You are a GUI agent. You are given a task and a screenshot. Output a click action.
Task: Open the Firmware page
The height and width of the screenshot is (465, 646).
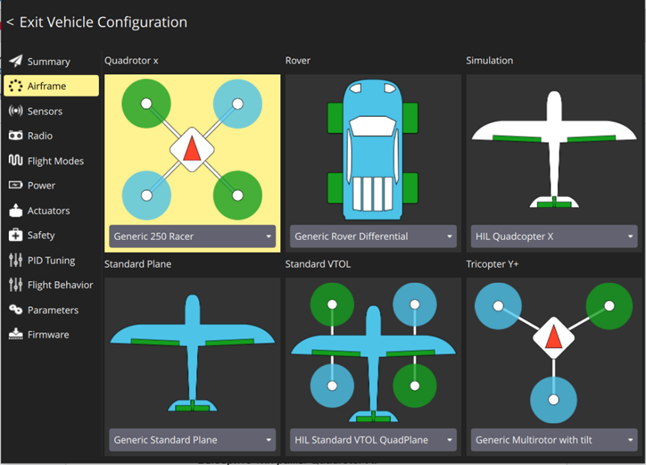click(x=51, y=334)
